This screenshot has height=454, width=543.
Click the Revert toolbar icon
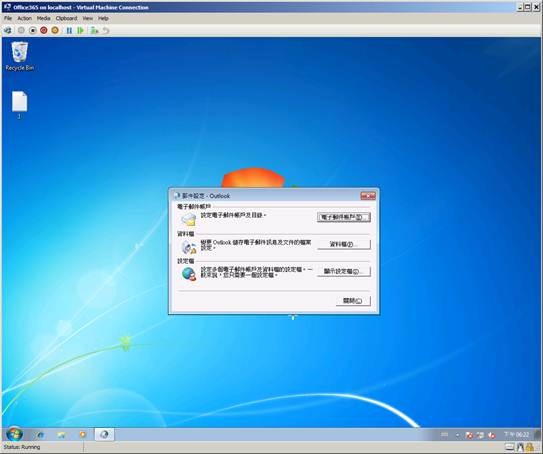click(106, 30)
